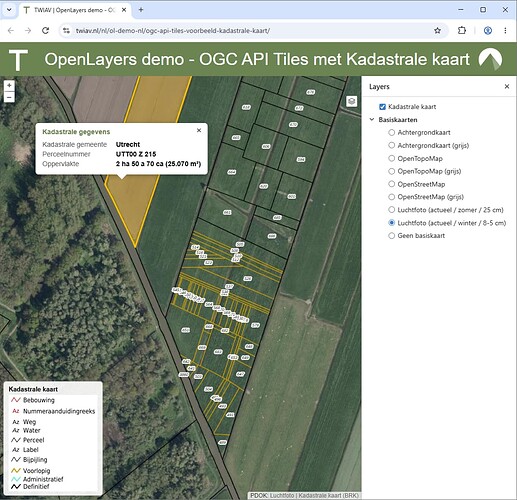Collapse the Basiskaarten group
This screenshot has width=517, height=500.
372,119
